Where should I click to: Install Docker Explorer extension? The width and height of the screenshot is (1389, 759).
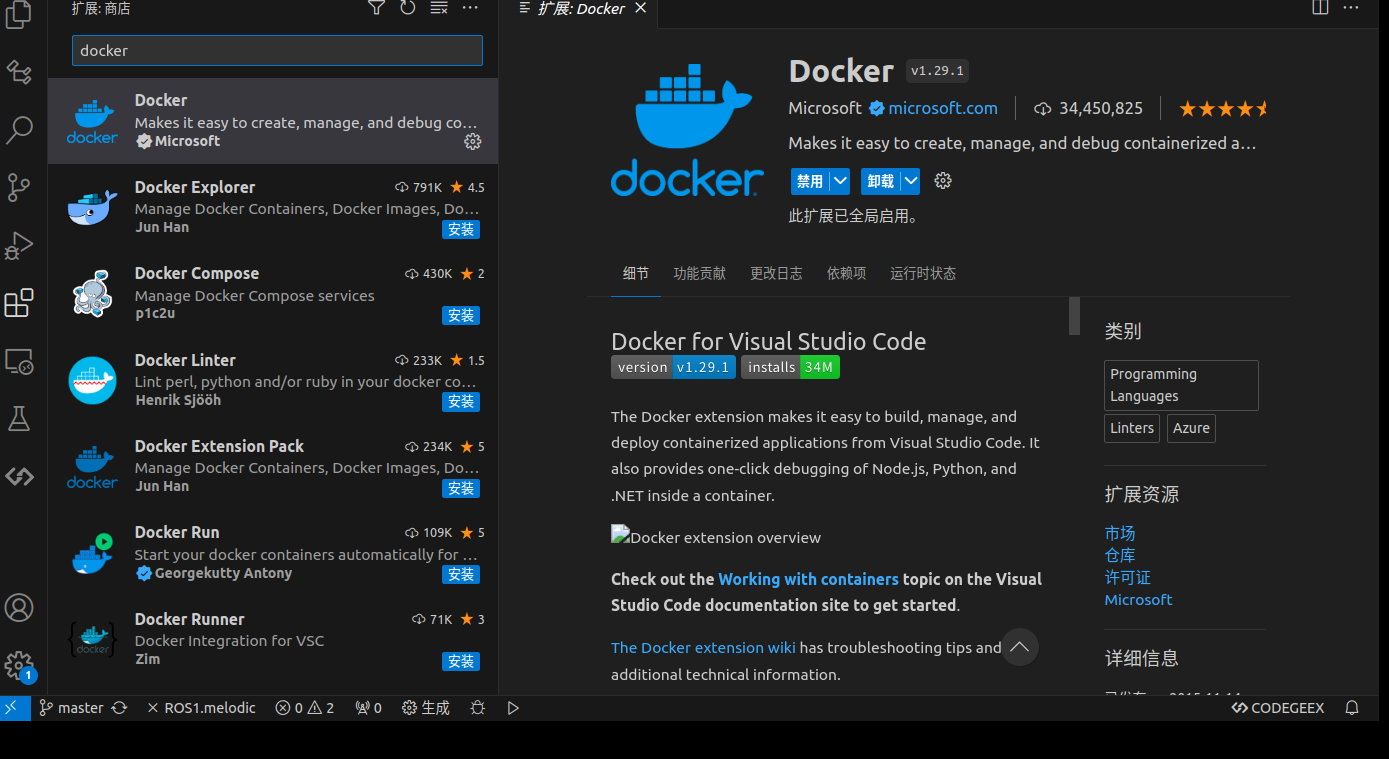461,229
